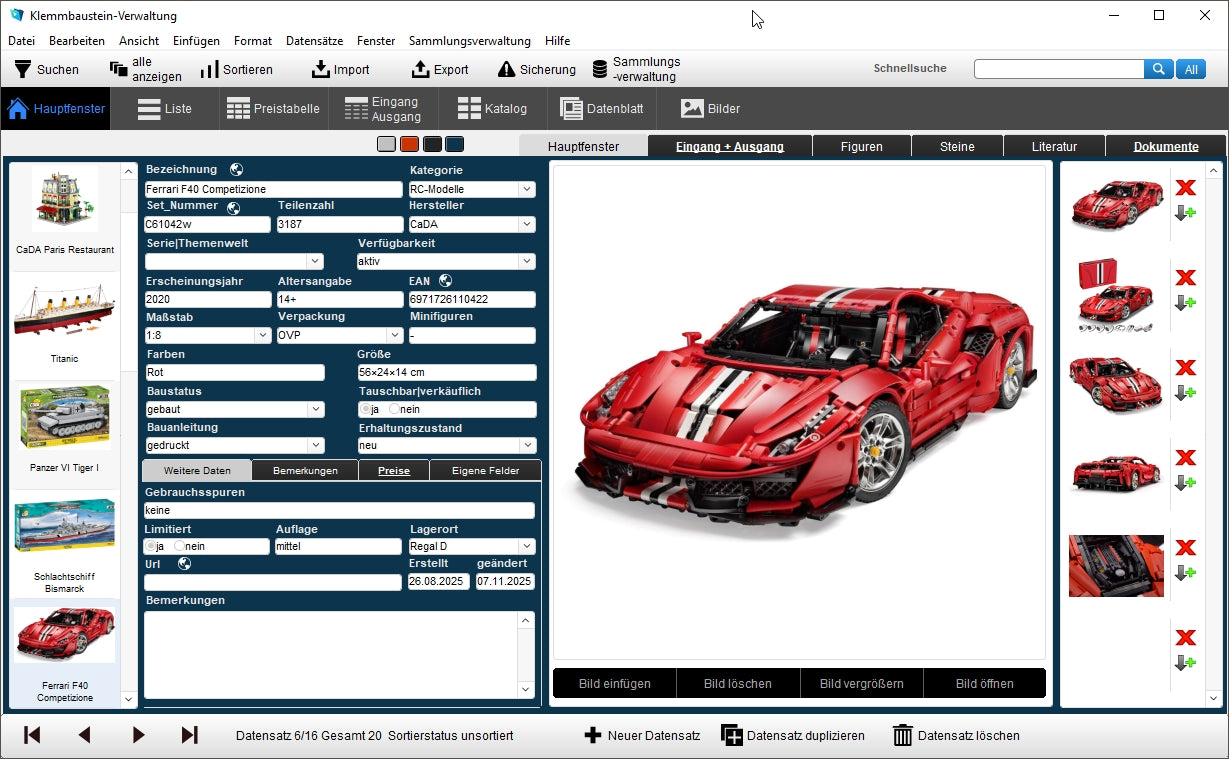This screenshot has height=759, width=1229.
Task: Select 'nein' radio under Limitiert
Action: [x=180, y=547]
